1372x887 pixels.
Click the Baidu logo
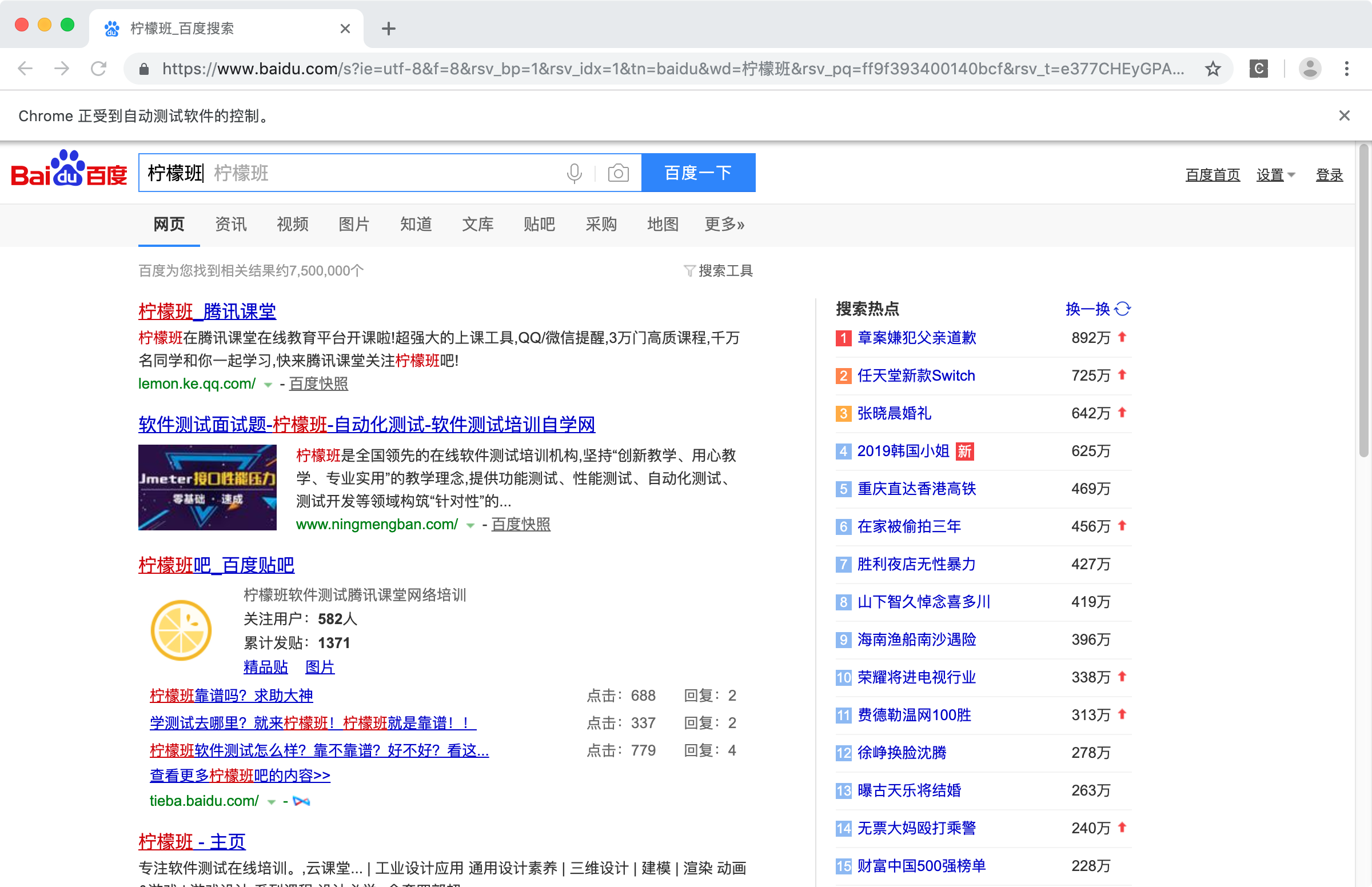[x=69, y=170]
